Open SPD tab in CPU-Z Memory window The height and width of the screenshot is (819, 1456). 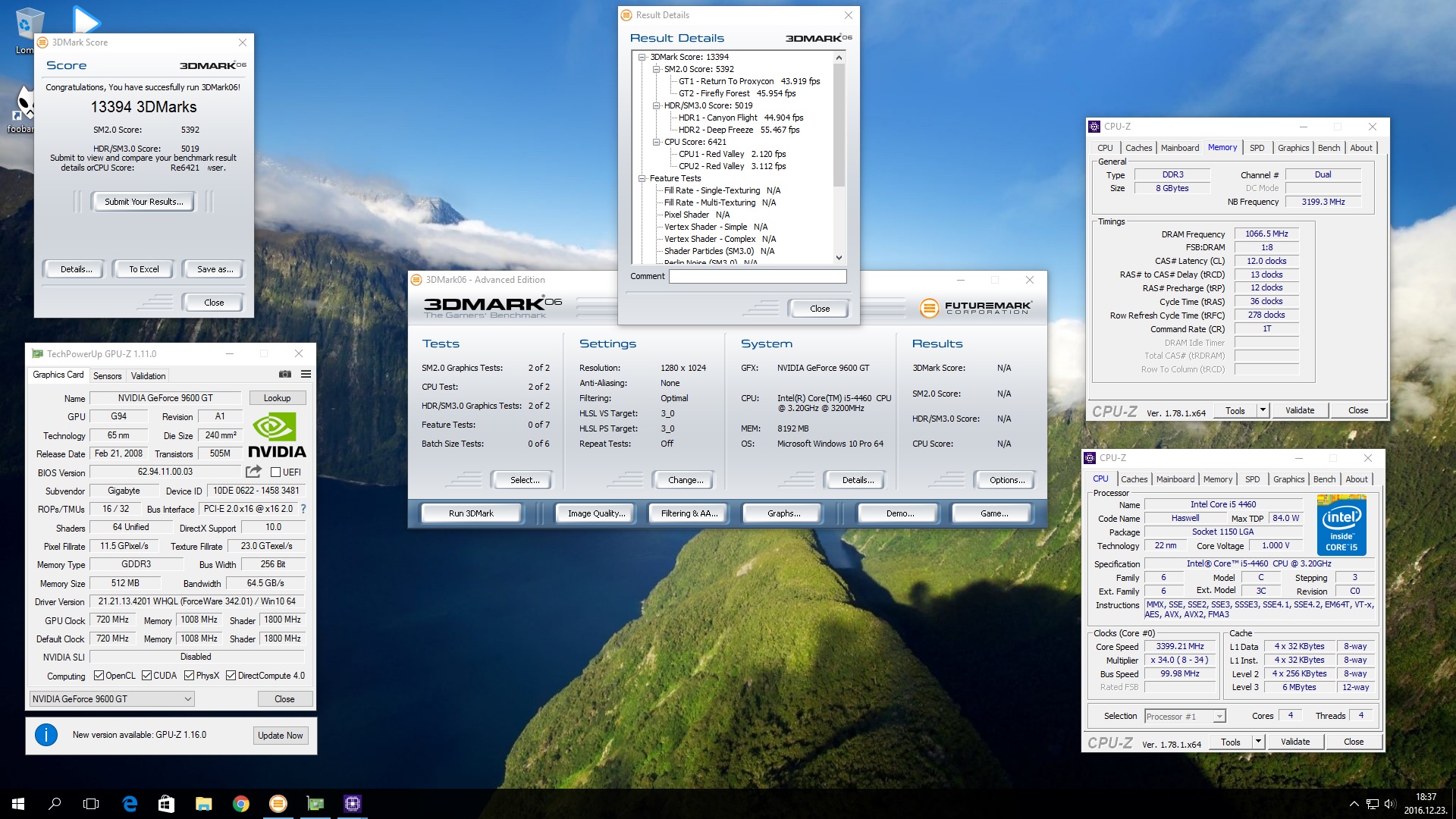pyautogui.click(x=1257, y=148)
